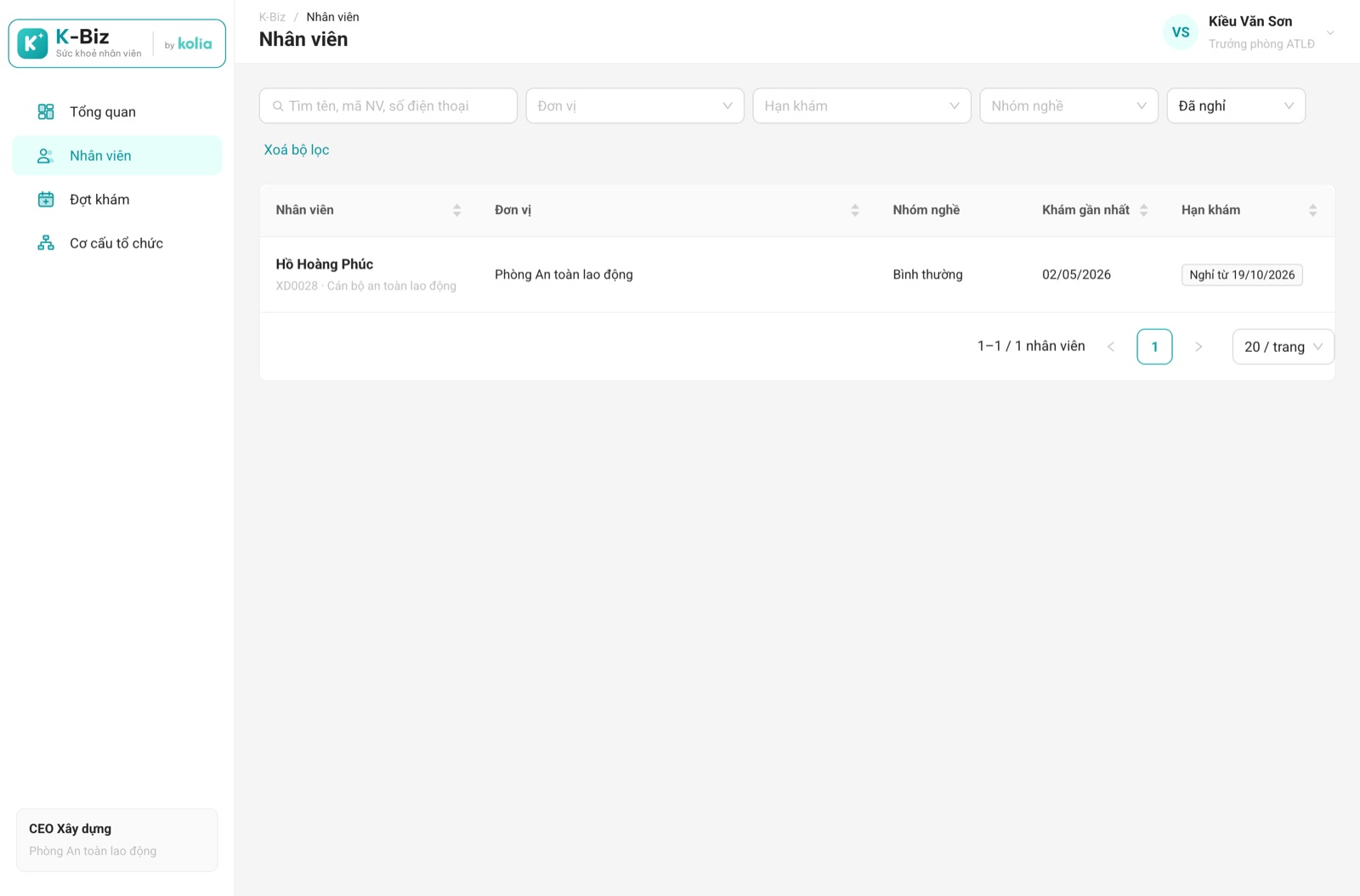Expand the user account menu chevron
The width and height of the screenshot is (1360, 896).
tap(1330, 33)
